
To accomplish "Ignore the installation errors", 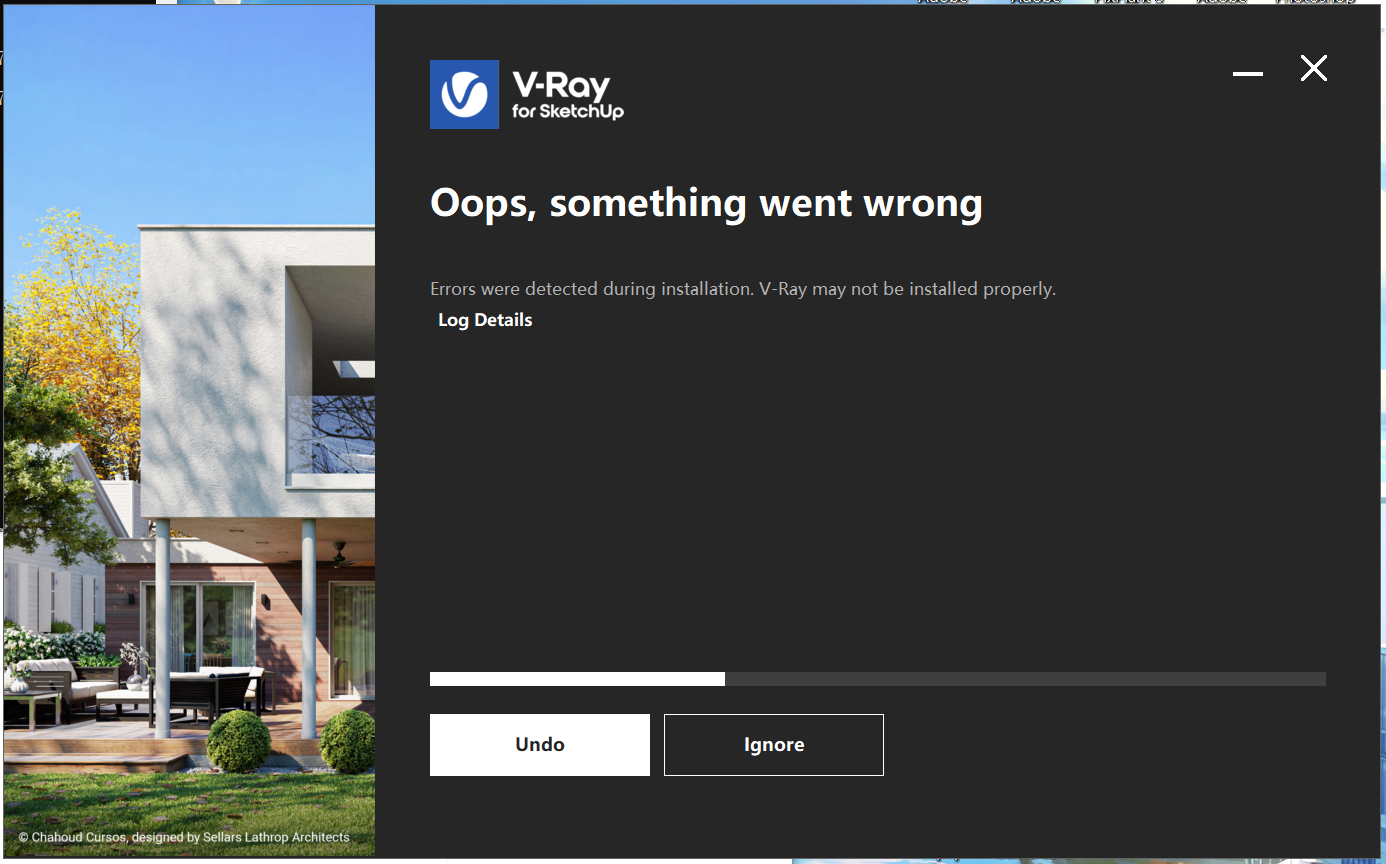I will coord(774,745).
